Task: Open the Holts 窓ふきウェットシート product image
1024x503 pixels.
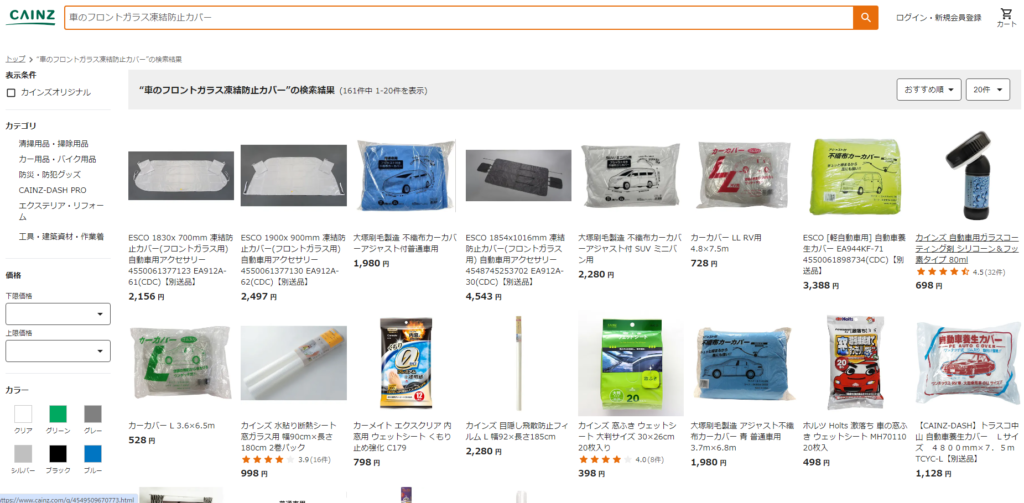Action: point(854,363)
